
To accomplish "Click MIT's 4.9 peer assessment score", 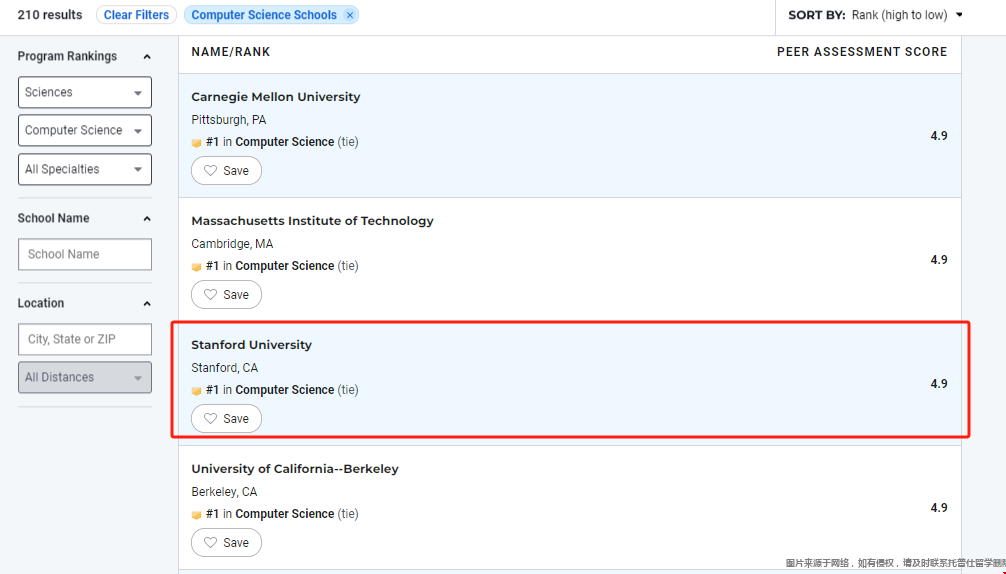I will pyautogui.click(x=939, y=259).
